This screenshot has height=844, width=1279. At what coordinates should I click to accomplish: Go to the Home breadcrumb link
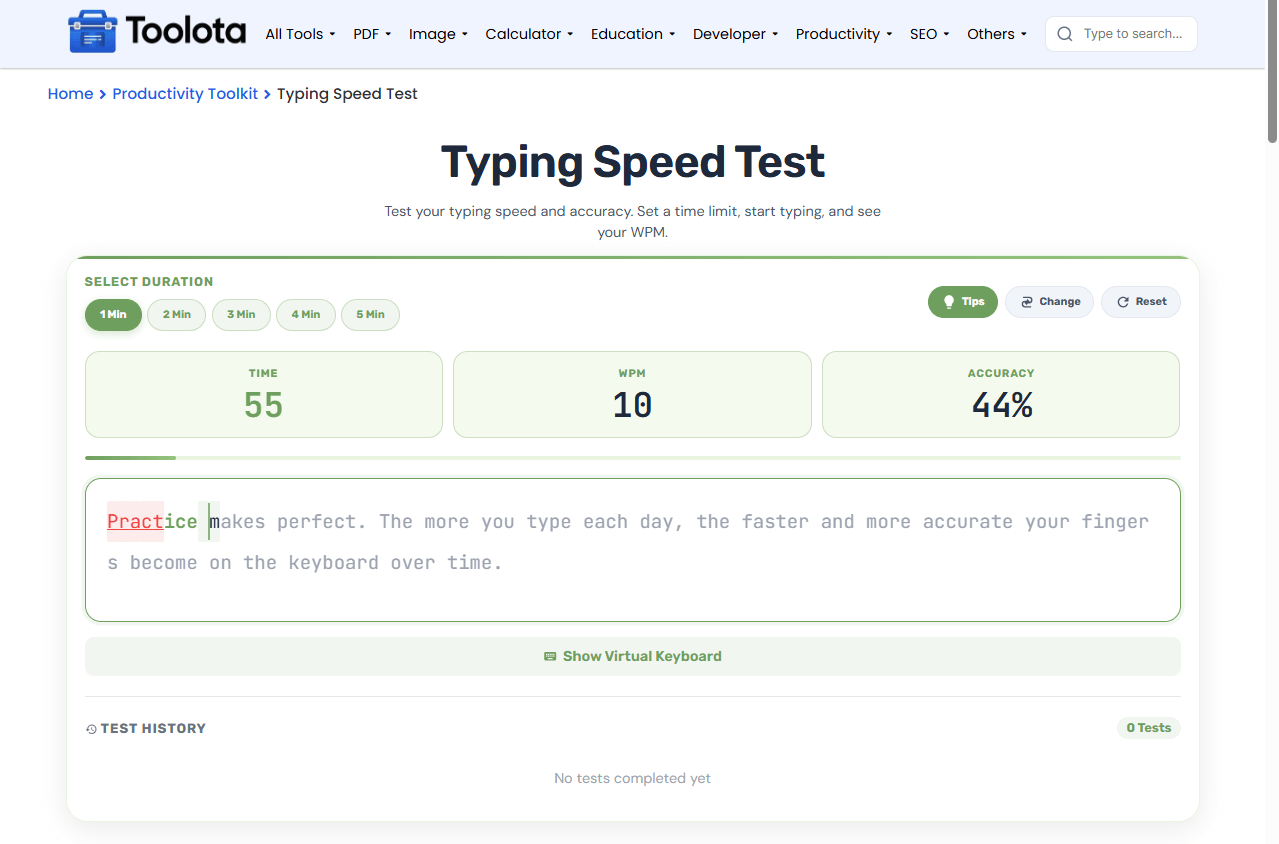click(x=70, y=94)
